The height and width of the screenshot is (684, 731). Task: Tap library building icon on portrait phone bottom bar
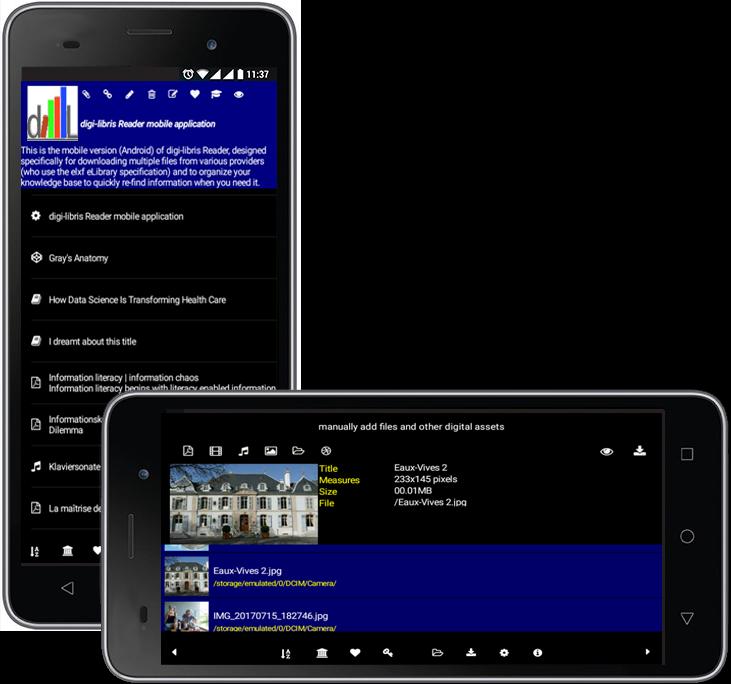[x=68, y=551]
